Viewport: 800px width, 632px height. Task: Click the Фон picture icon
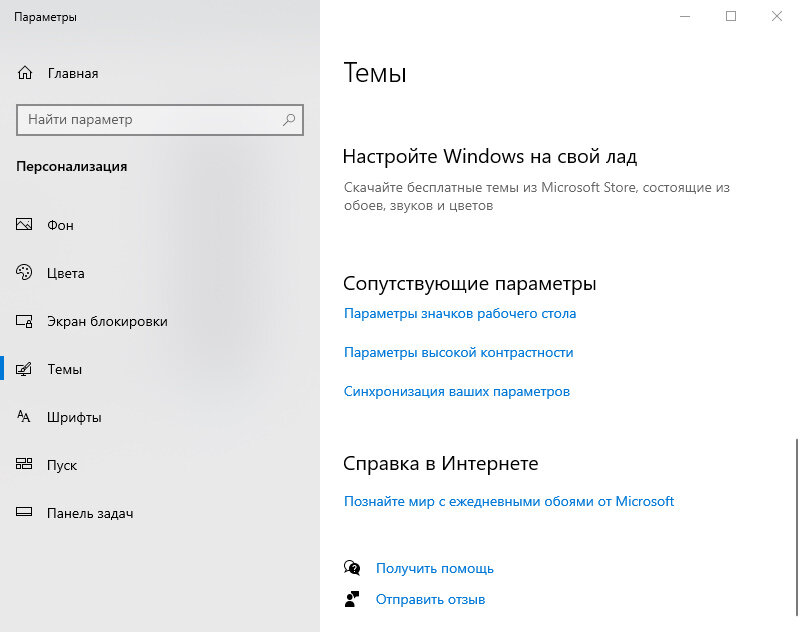tap(24, 224)
